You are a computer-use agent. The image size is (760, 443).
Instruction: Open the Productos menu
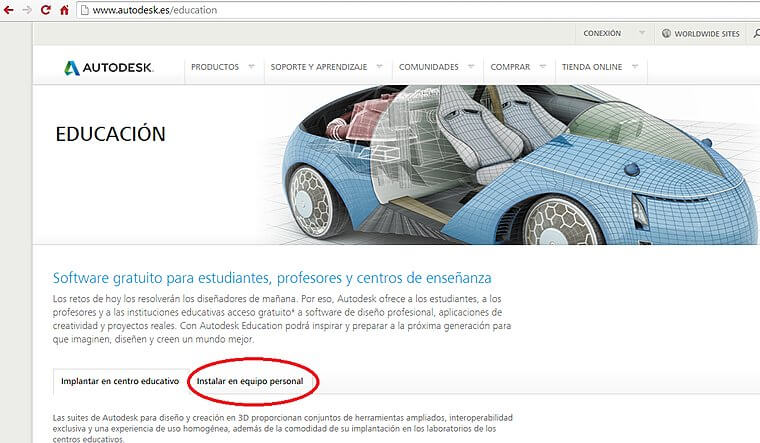pyautogui.click(x=215, y=67)
